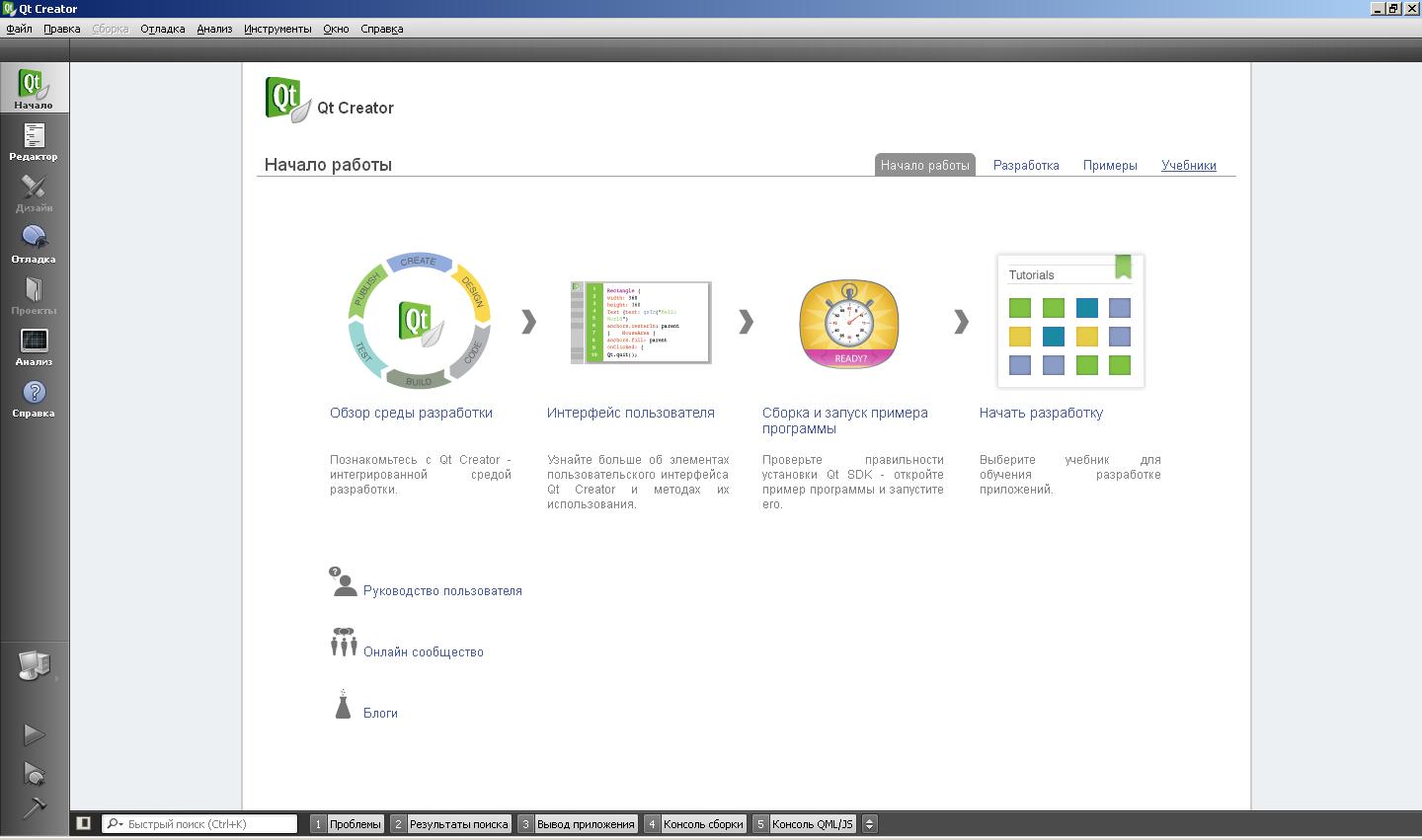Click the user guide person icon
The width and height of the screenshot is (1422, 840).
pos(343,582)
